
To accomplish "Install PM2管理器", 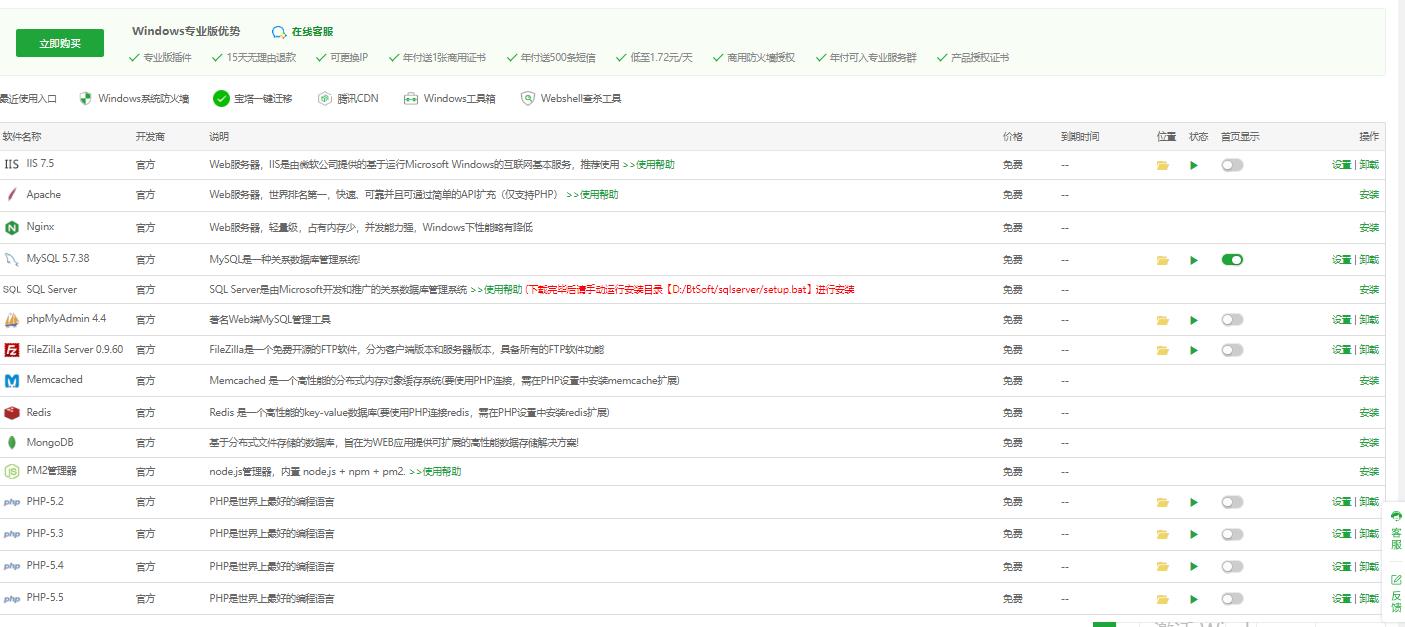I will [x=1369, y=472].
